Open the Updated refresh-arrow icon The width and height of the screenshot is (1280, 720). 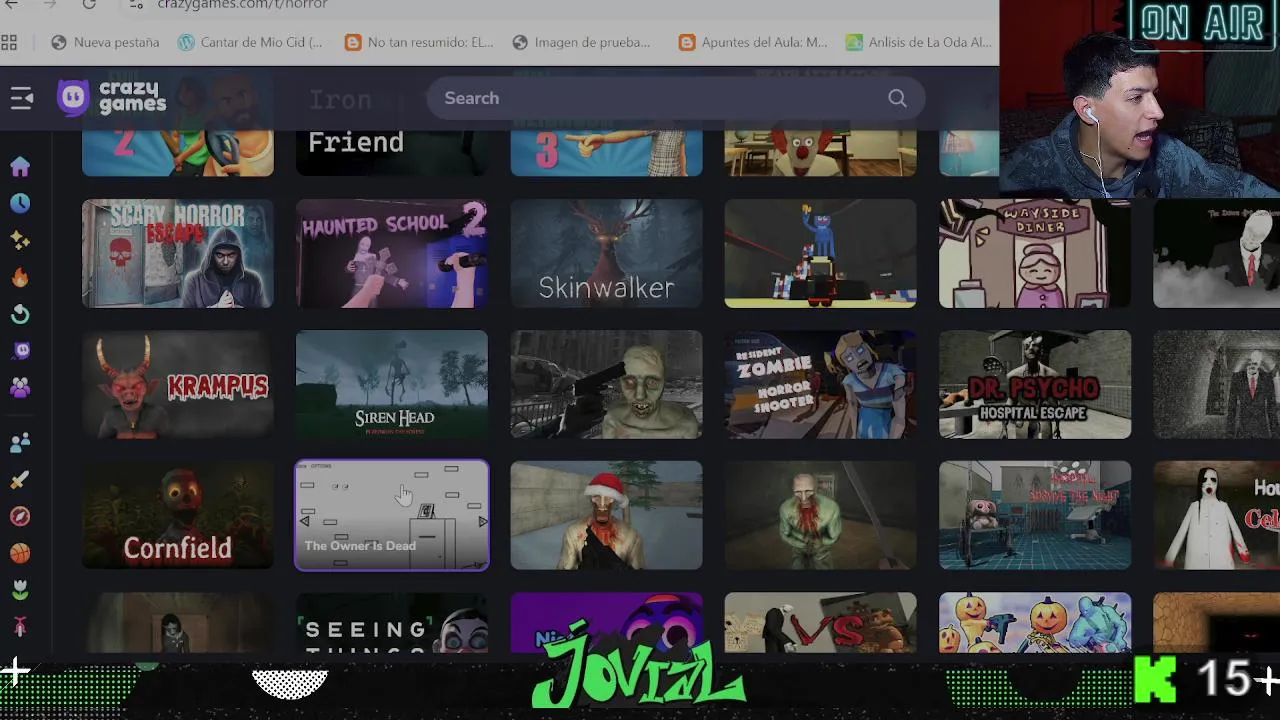point(20,314)
